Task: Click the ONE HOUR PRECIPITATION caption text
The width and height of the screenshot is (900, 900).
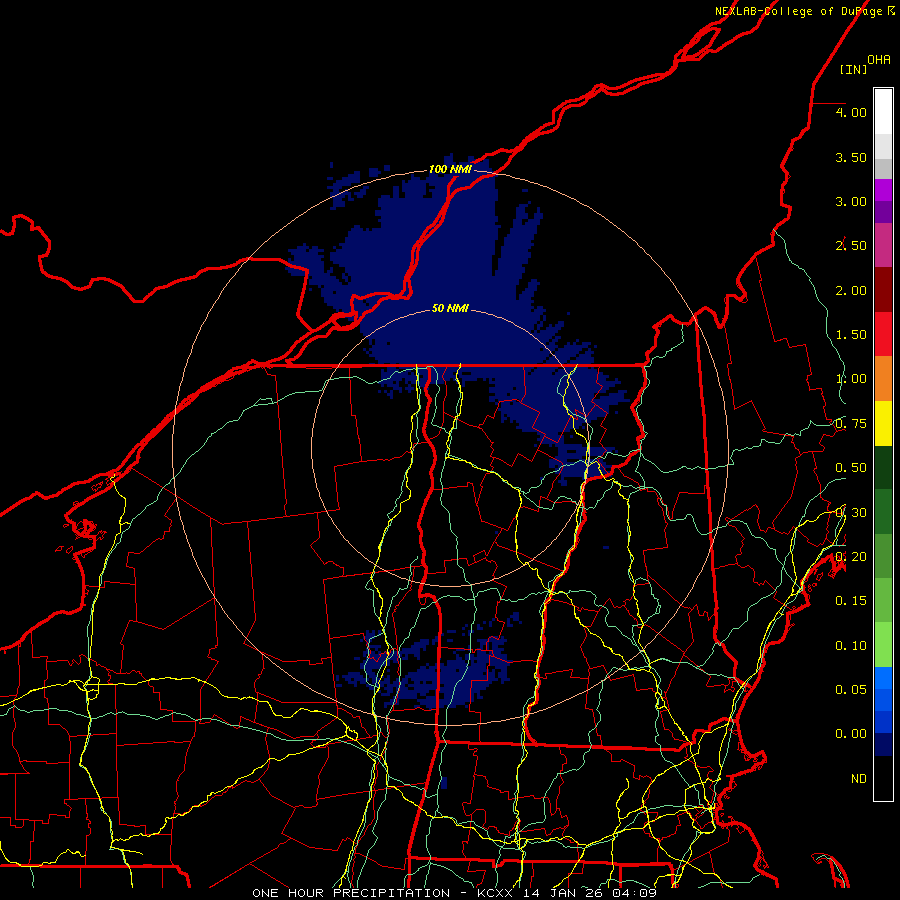Action: pos(351,893)
